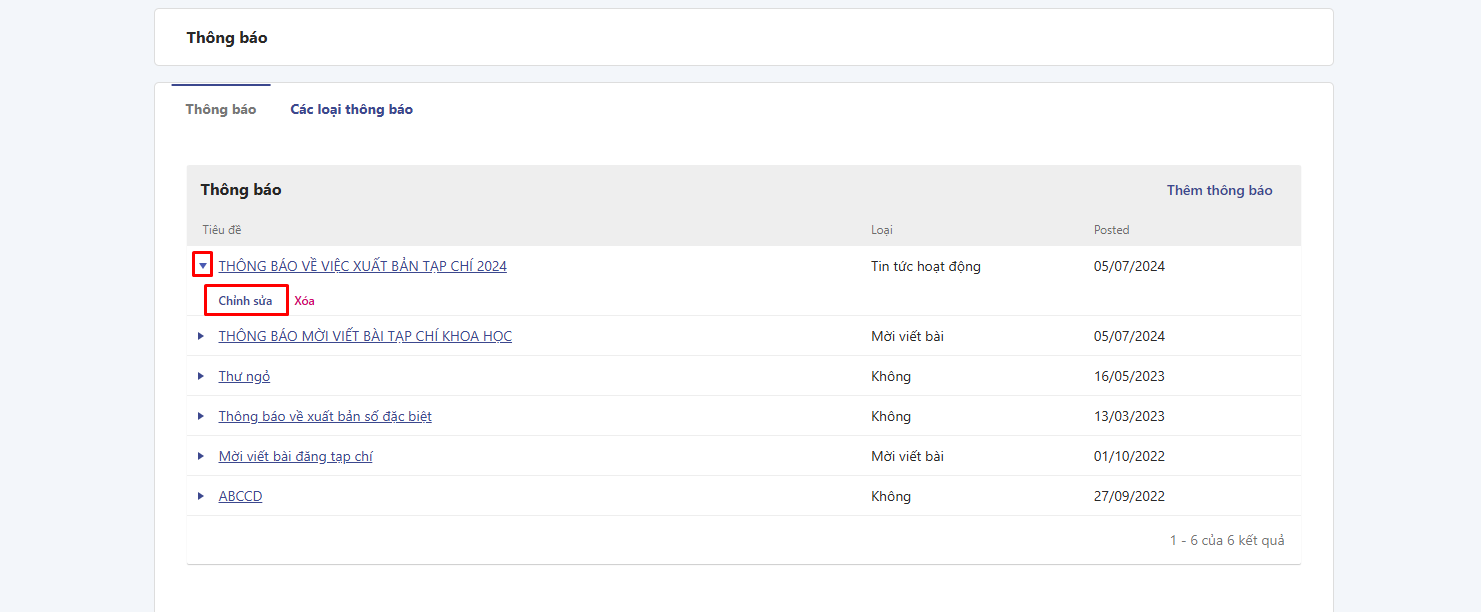Select the Thông báo tab
The width and height of the screenshot is (1481, 612).
click(220, 109)
